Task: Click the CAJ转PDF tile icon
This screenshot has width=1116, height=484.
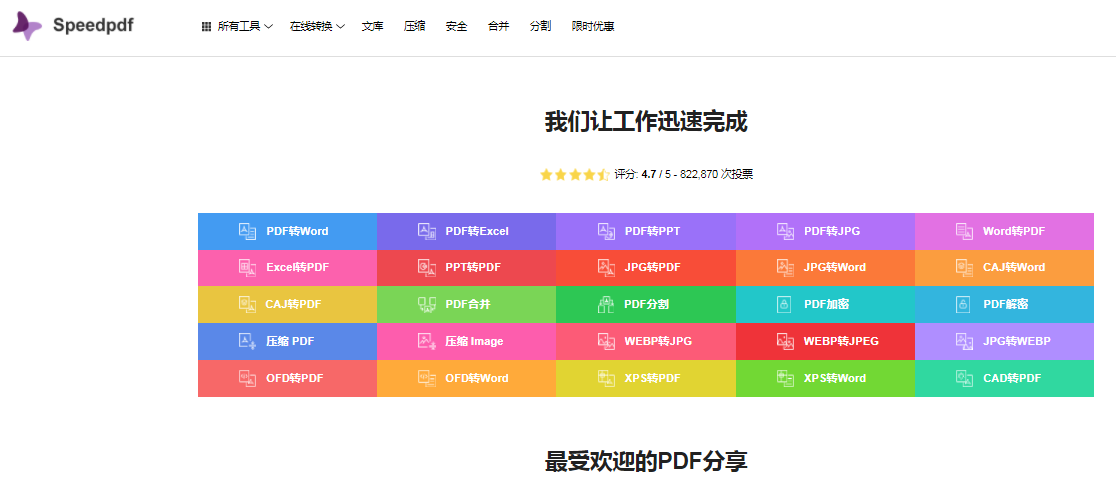Action: [247, 304]
